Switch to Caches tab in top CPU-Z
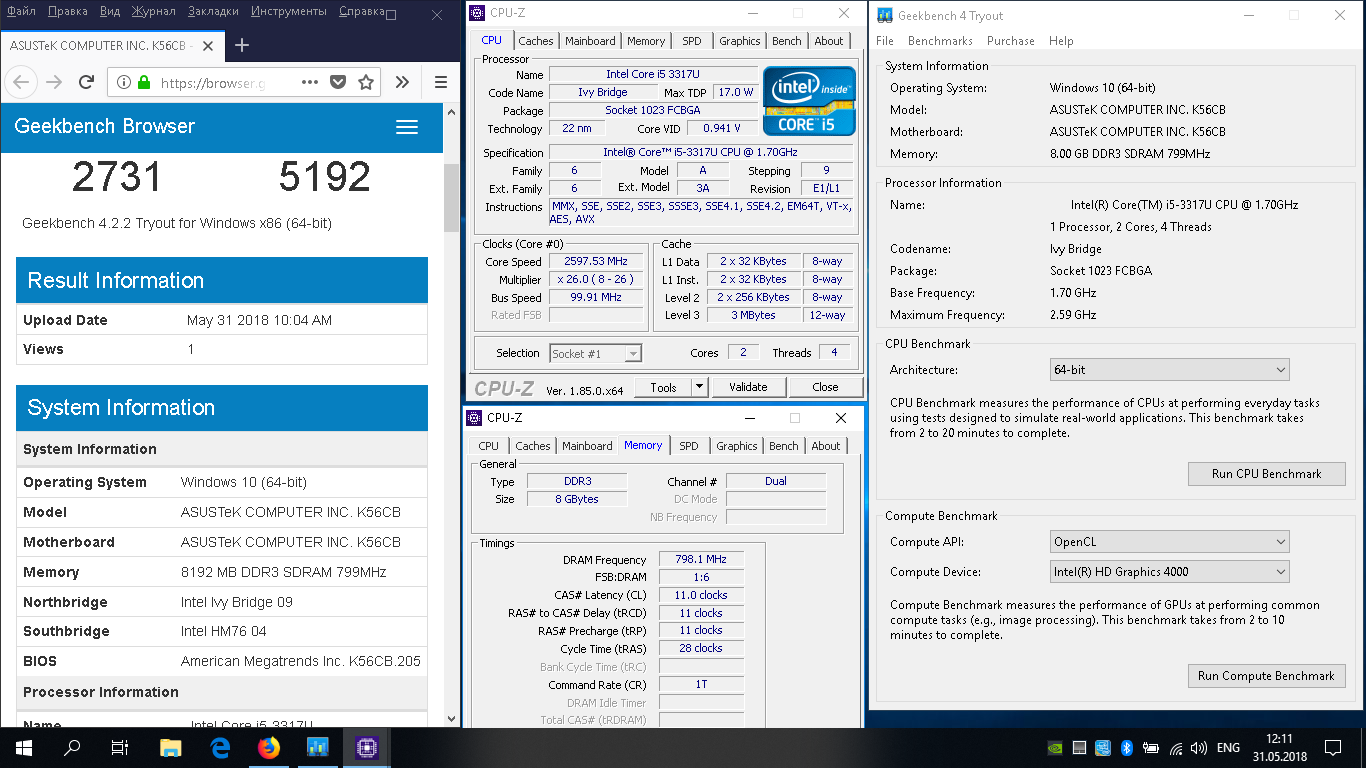Viewport: 1366px width, 768px height. point(535,41)
